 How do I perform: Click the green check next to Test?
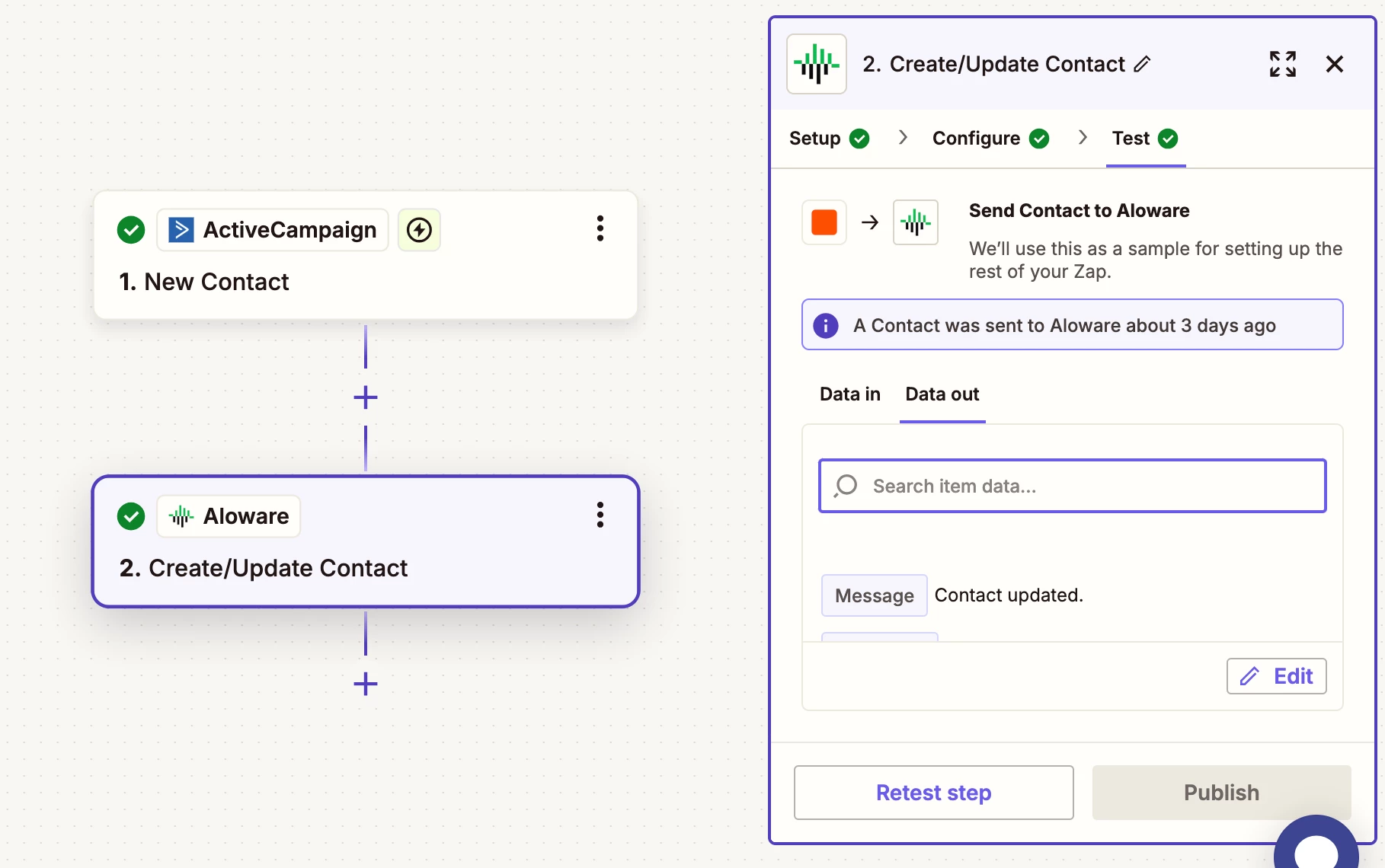[x=1168, y=139]
